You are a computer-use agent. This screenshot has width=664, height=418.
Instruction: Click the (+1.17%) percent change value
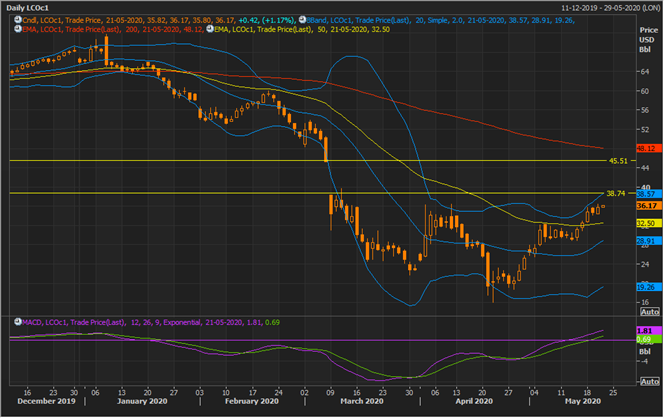277,20
